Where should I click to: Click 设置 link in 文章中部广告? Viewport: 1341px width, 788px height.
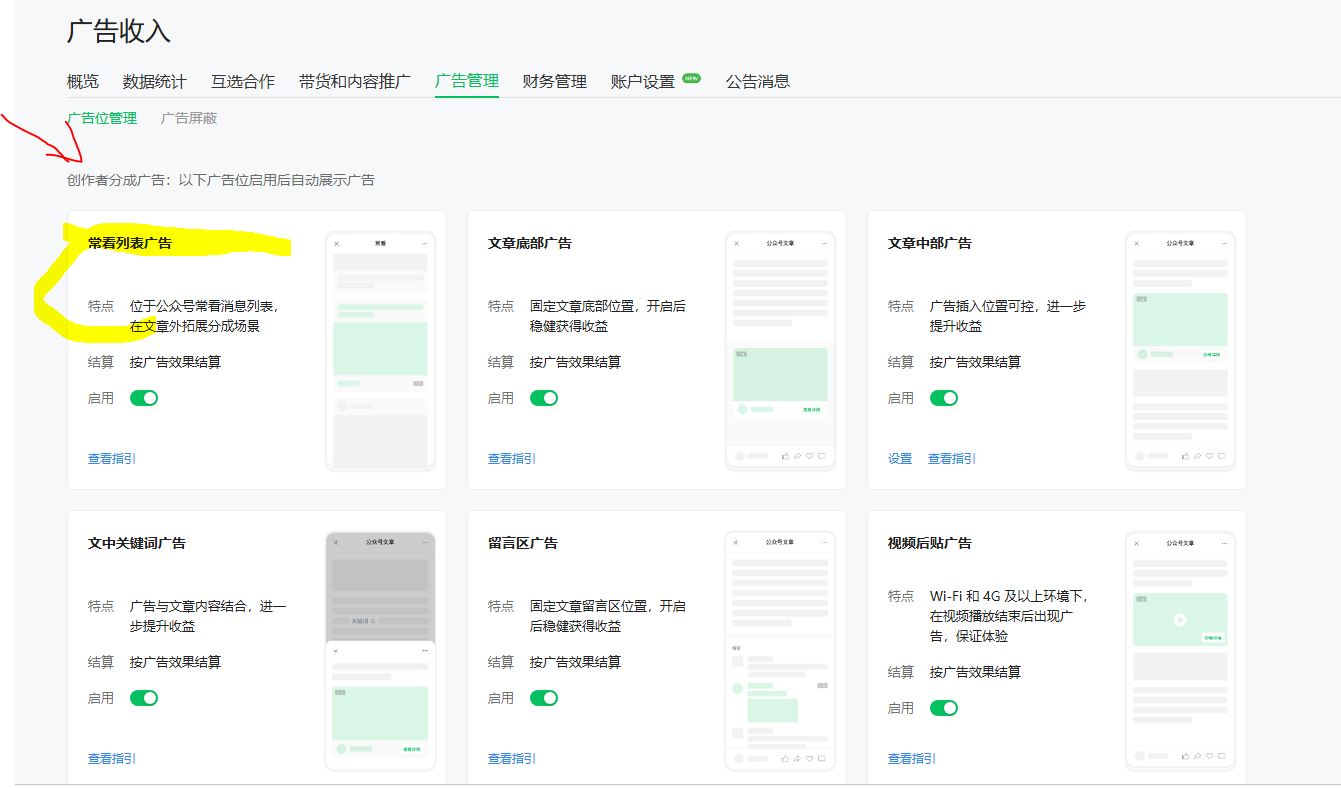click(900, 458)
